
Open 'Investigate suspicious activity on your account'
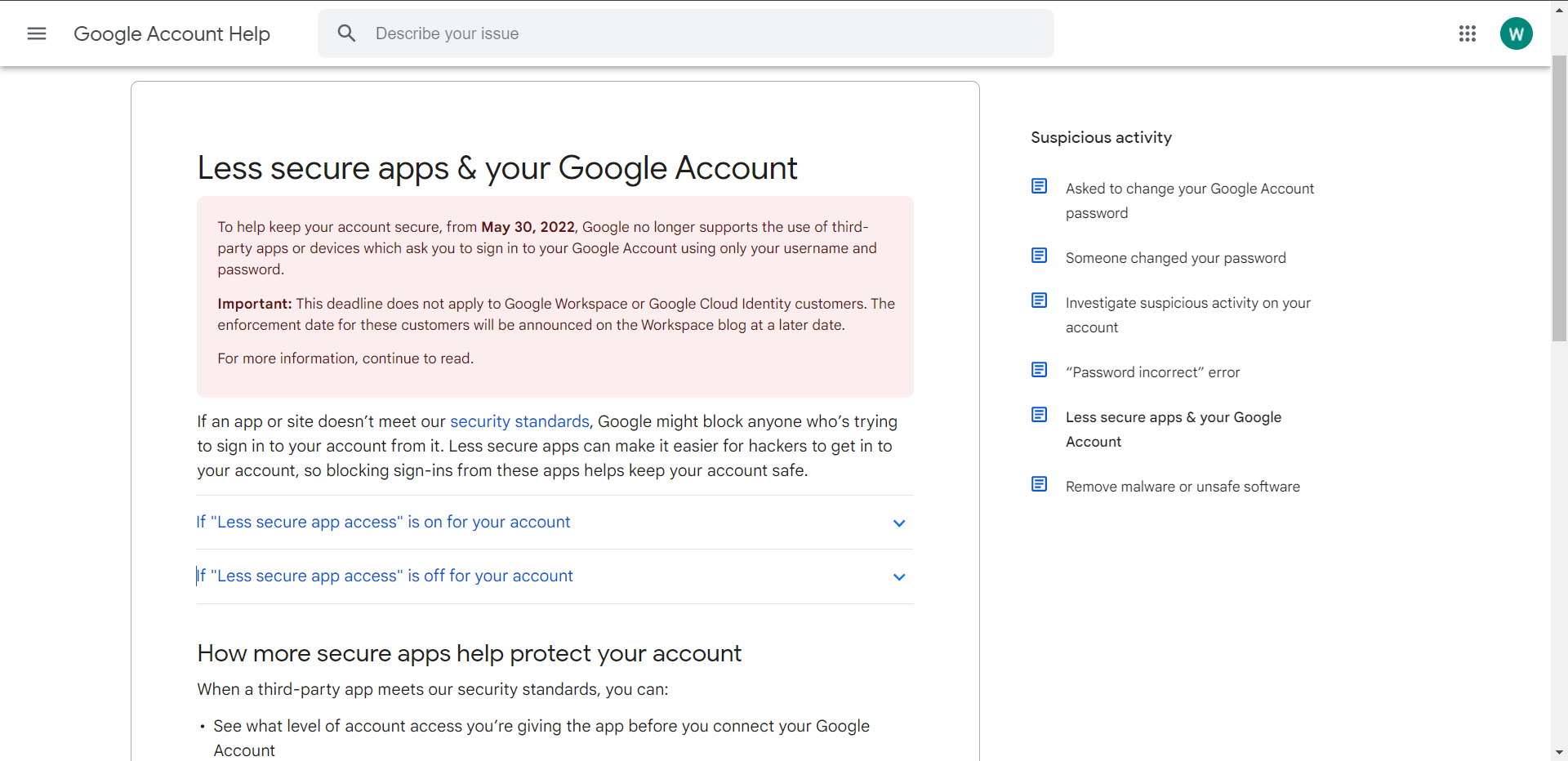[x=1188, y=315]
